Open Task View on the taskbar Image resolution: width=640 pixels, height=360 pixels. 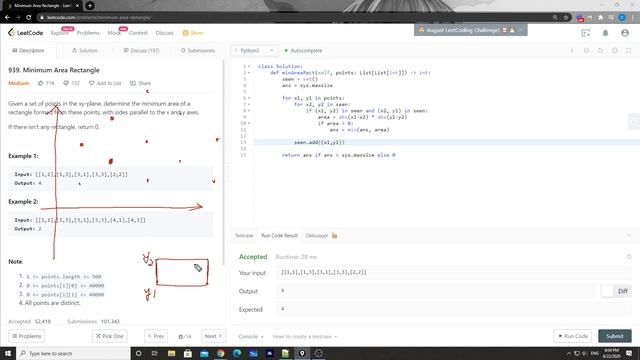[155, 353]
